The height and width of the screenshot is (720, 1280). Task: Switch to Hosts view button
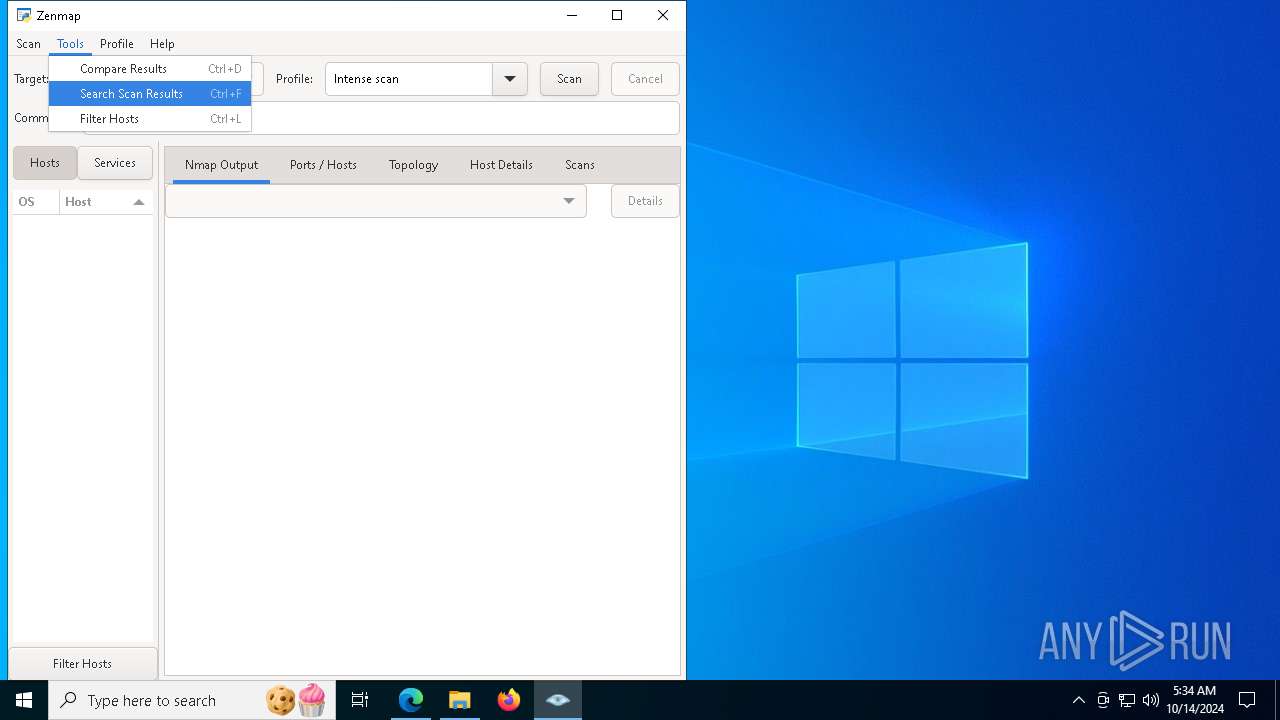pyautogui.click(x=45, y=163)
